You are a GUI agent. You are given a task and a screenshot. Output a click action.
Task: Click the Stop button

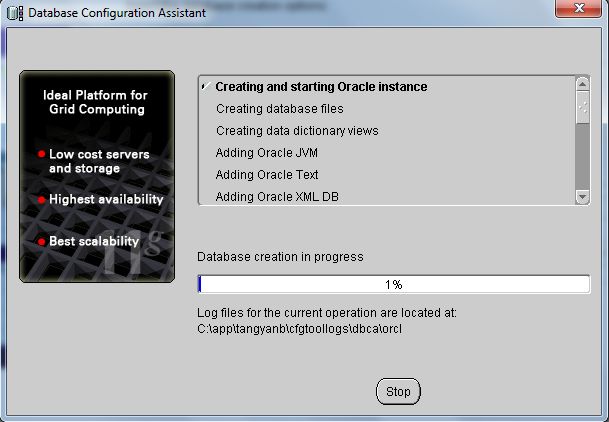[x=398, y=391]
